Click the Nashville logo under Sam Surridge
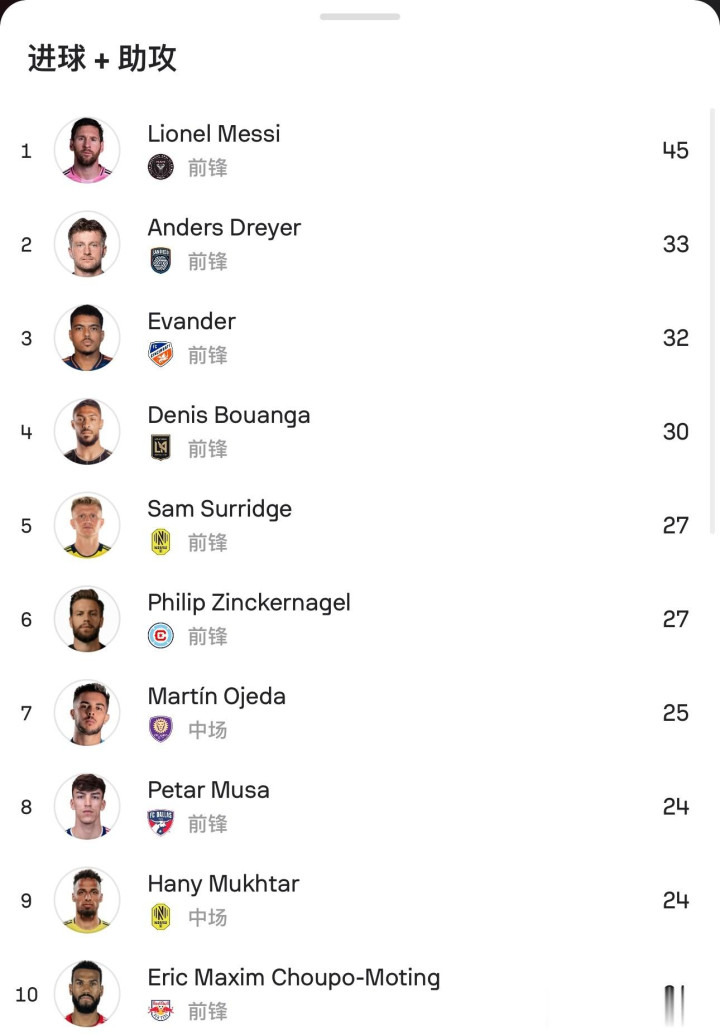This screenshot has width=720, height=1035. (160, 542)
